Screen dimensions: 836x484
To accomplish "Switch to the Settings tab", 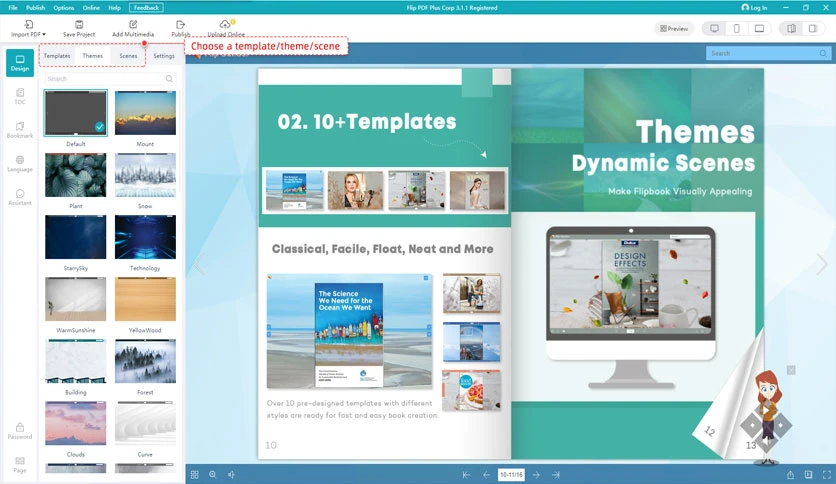I will pos(164,55).
